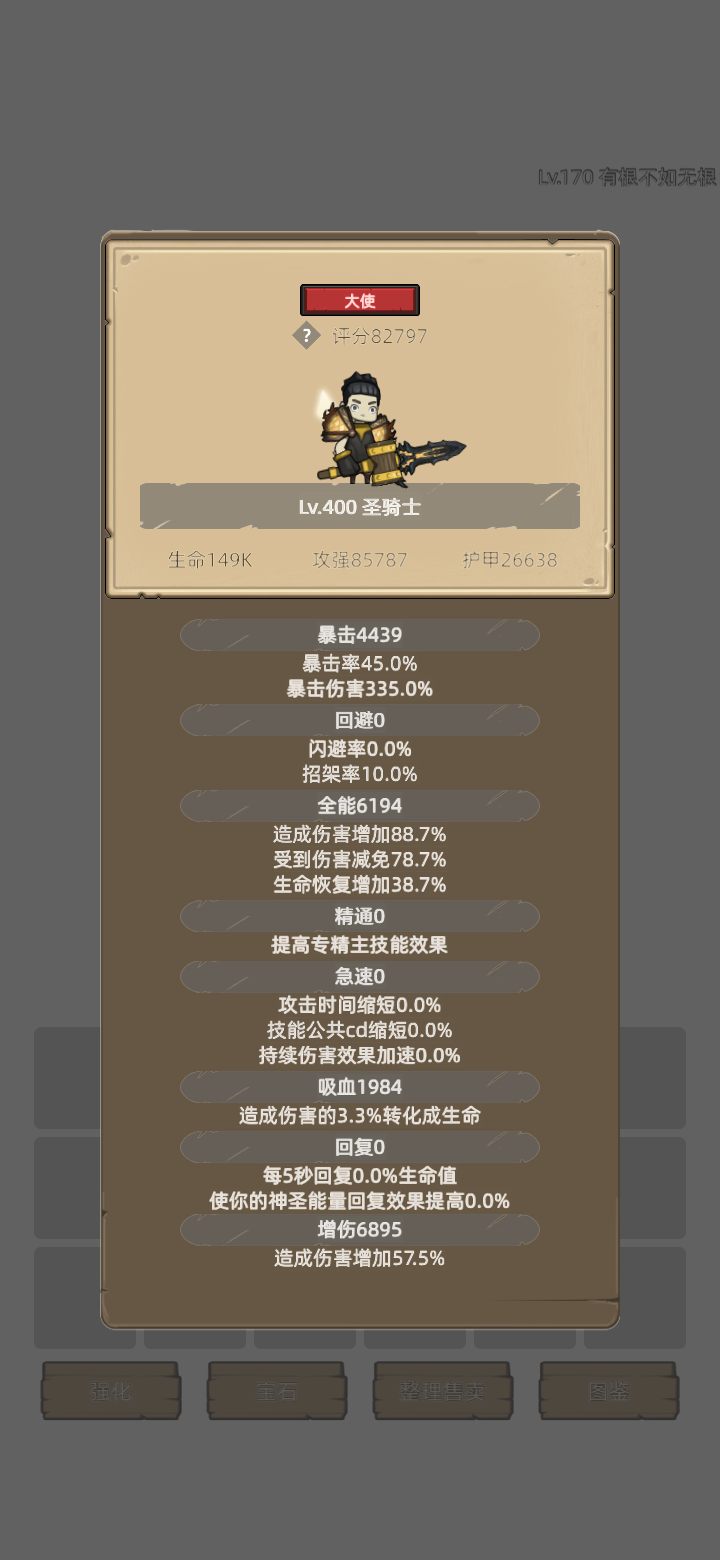The height and width of the screenshot is (1560, 720).
Task: Select the 全能6194 stat header
Action: coord(360,806)
